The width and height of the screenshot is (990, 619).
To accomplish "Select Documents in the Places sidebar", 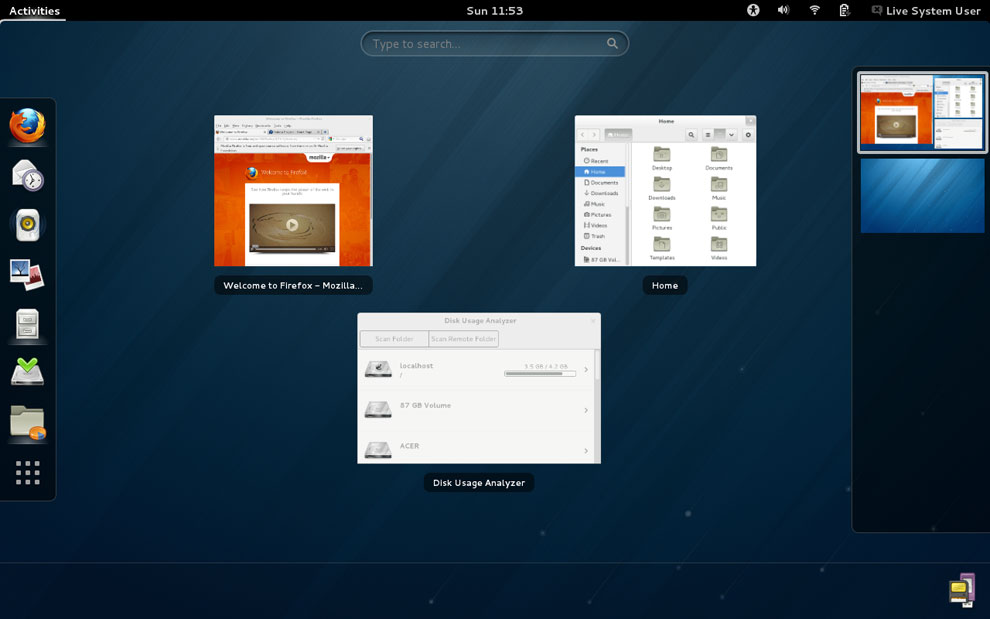I will coord(600,183).
